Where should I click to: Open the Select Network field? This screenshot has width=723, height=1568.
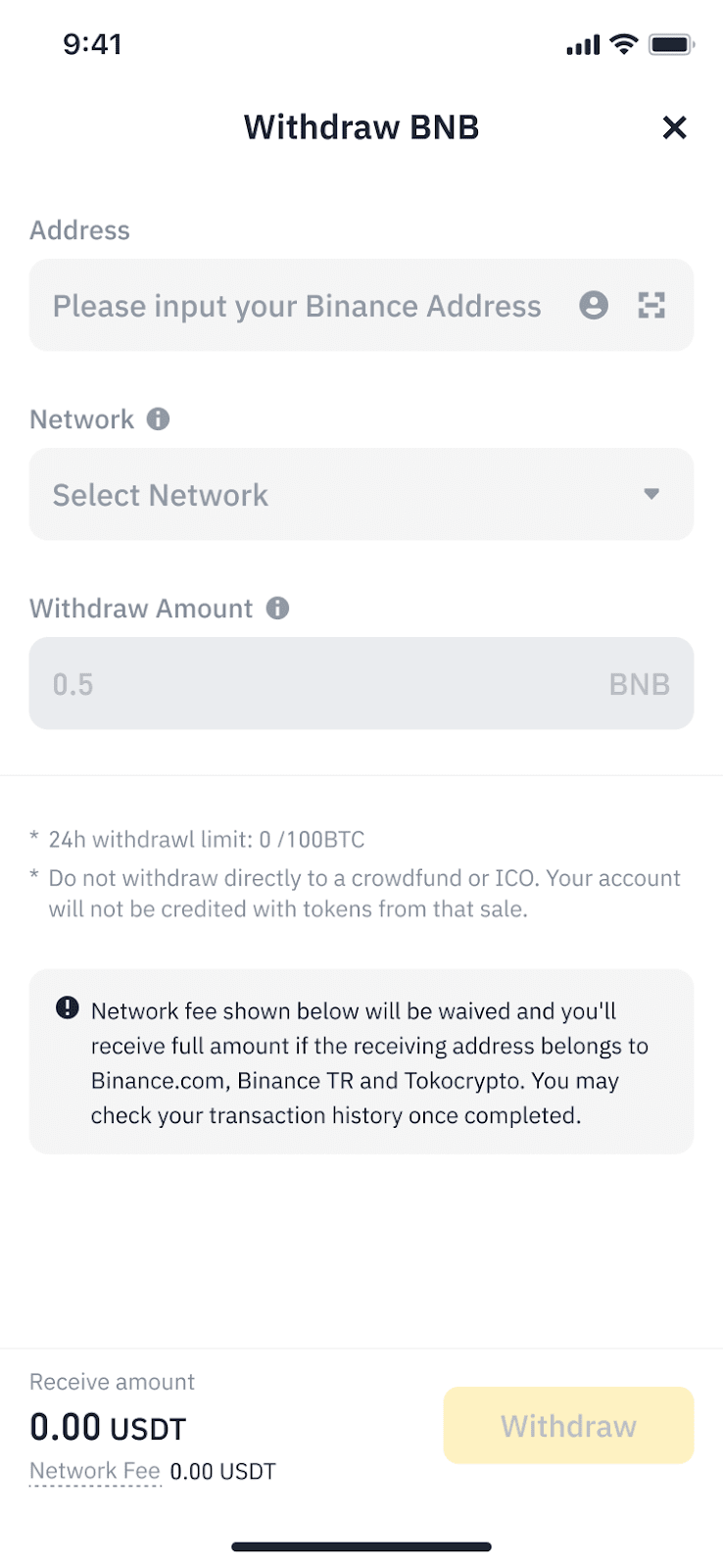[361, 495]
